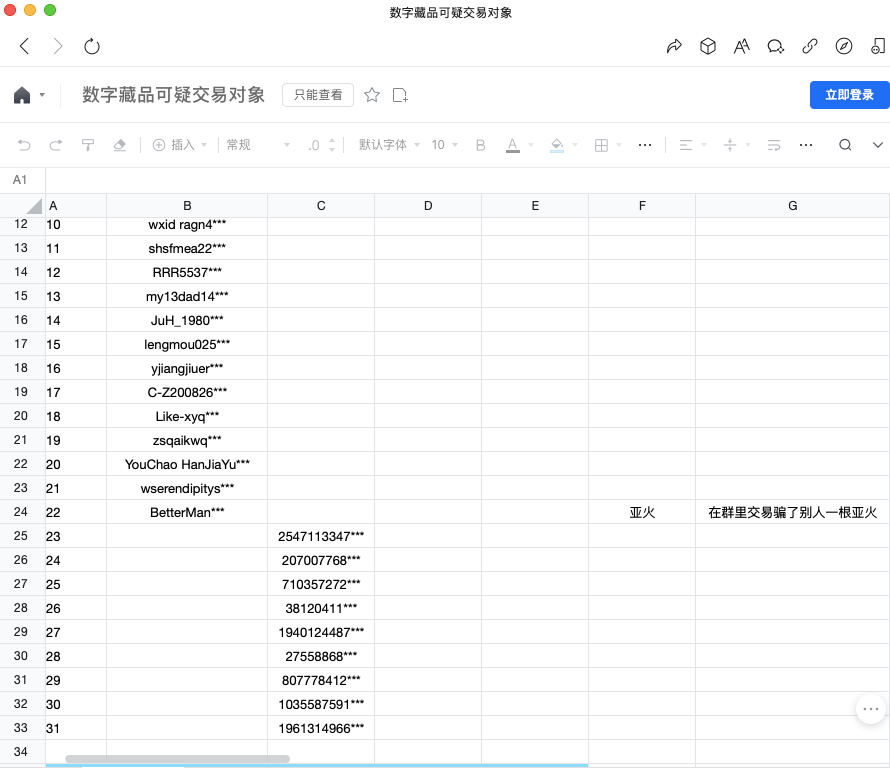Open the font size 10 dropdown

[x=437, y=144]
